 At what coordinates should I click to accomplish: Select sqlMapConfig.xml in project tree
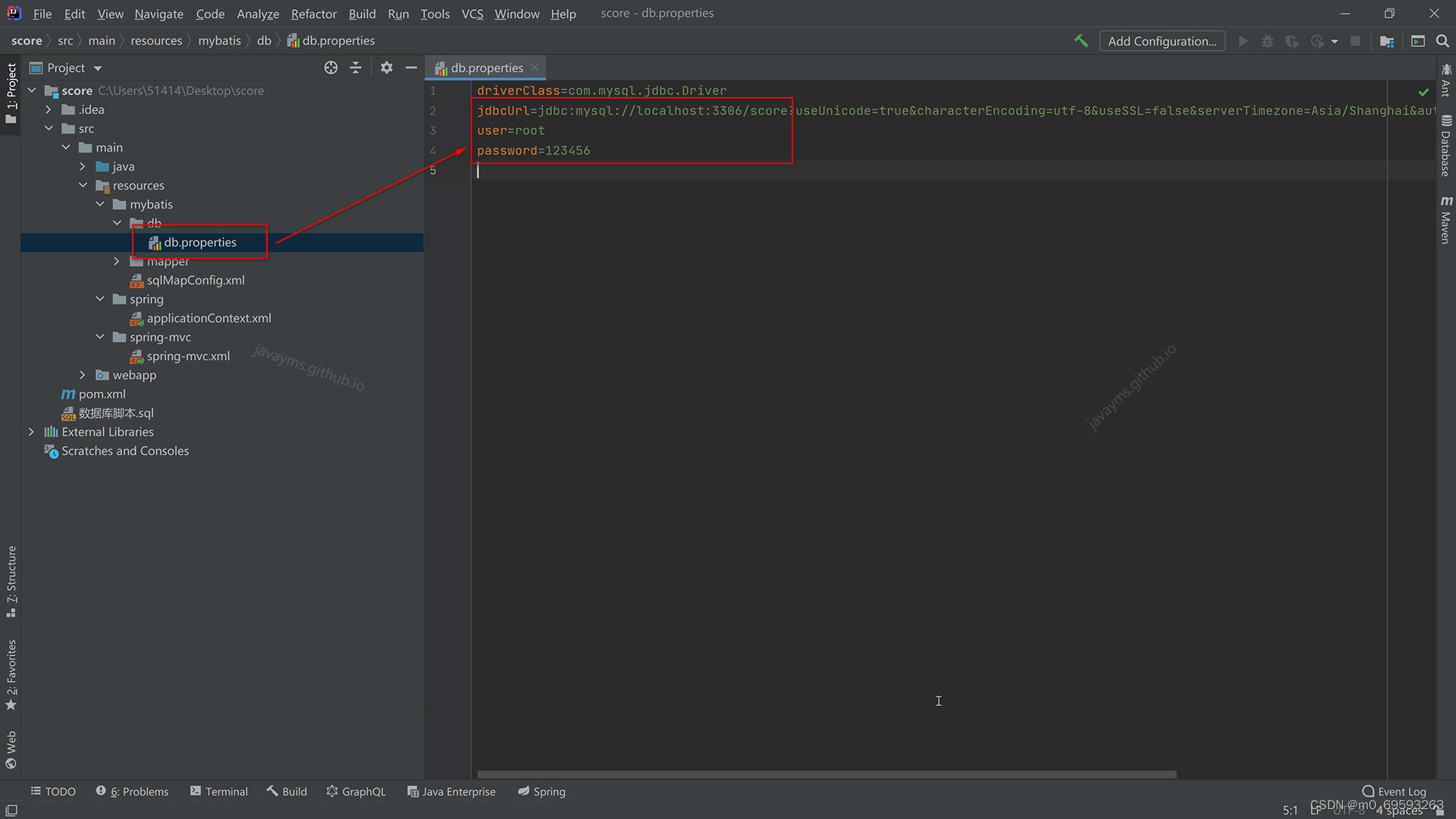click(x=196, y=280)
